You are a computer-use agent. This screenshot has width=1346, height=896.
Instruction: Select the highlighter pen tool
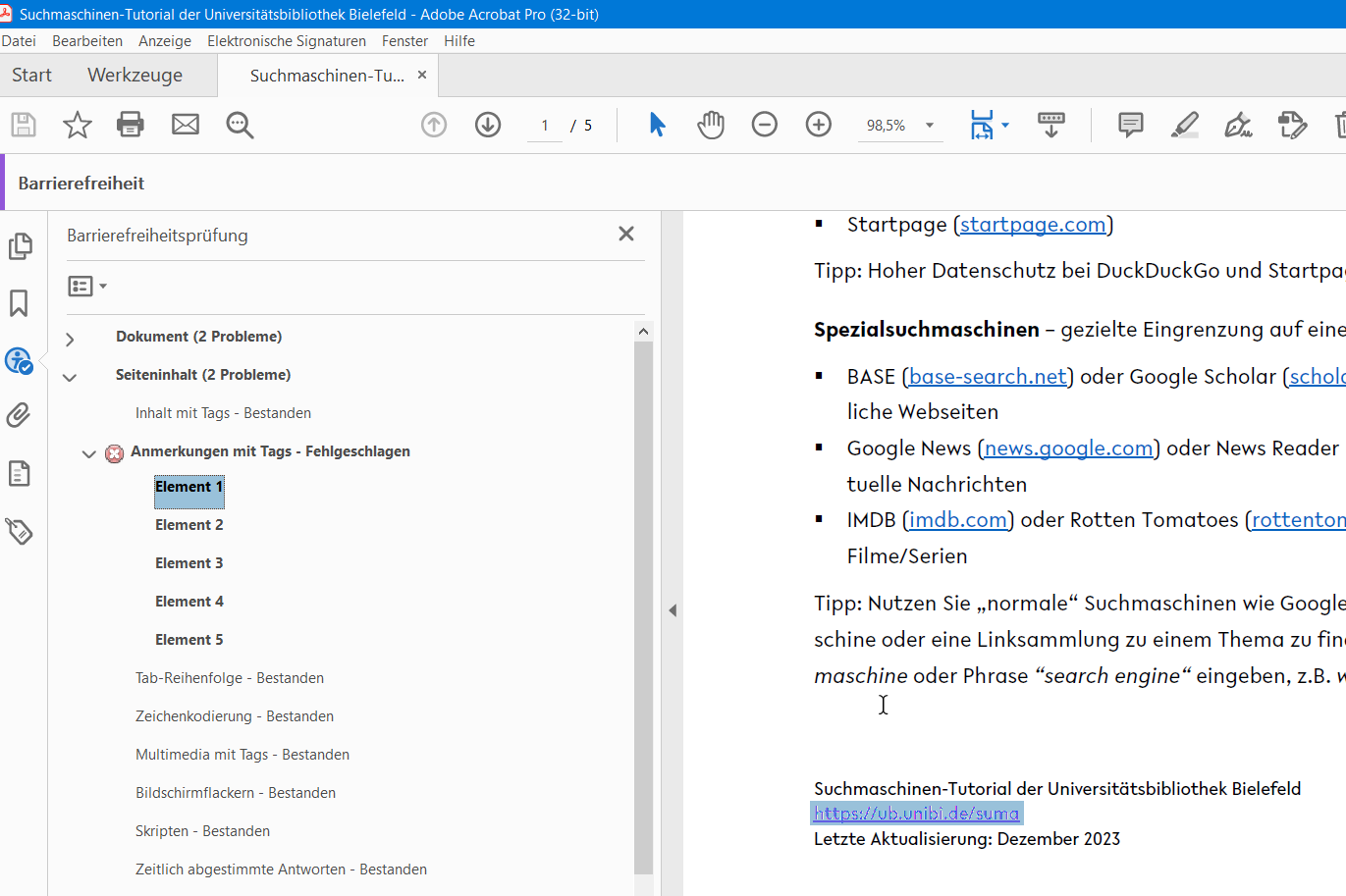click(x=1185, y=125)
